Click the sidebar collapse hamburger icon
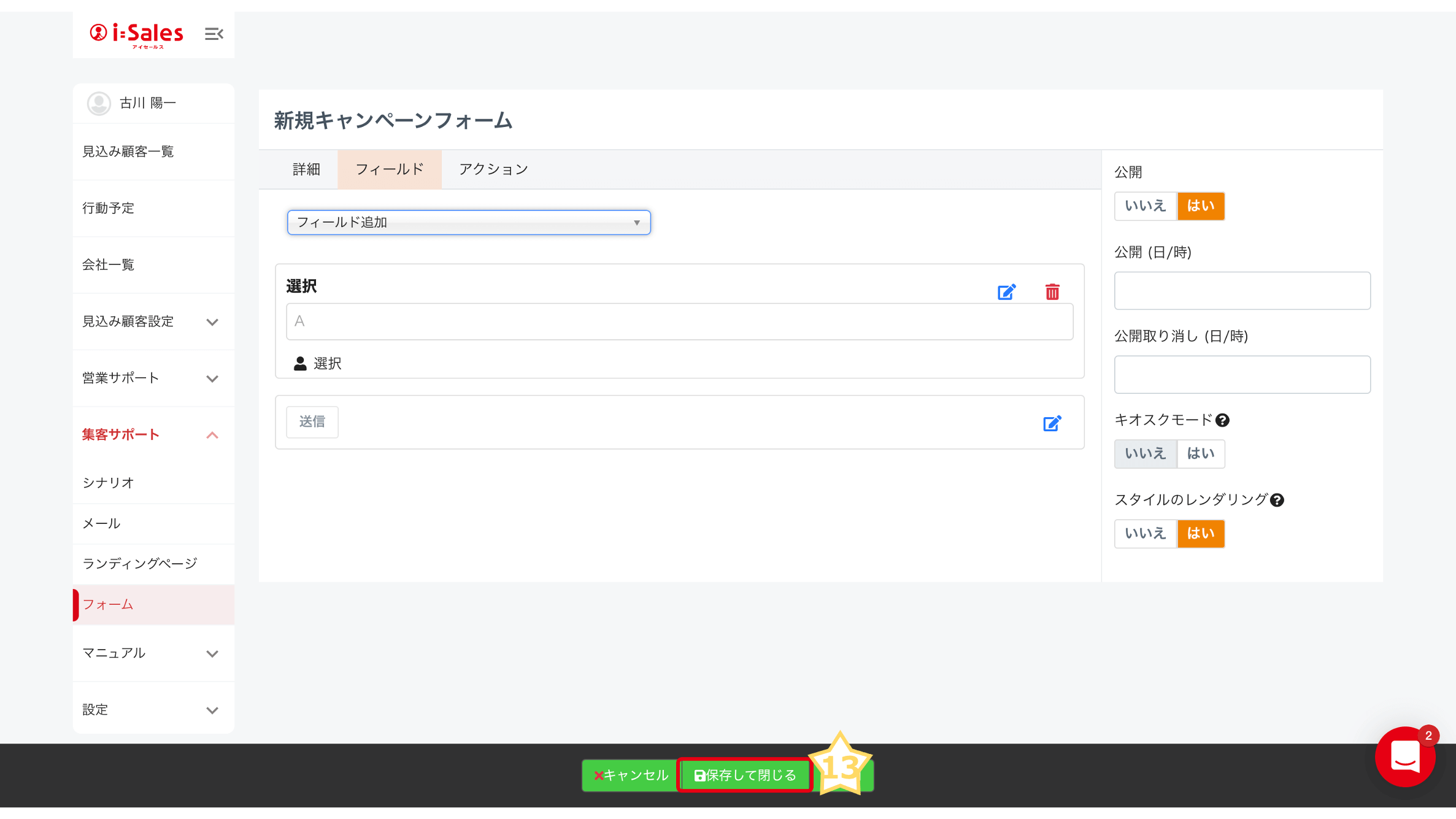 tap(214, 34)
